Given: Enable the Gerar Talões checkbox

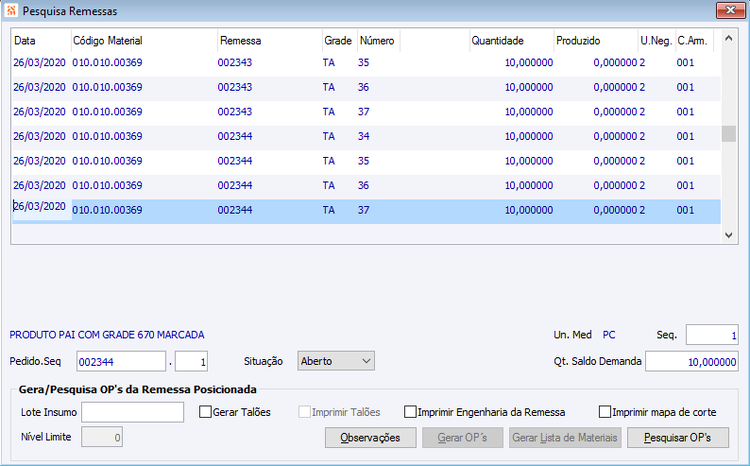Looking at the screenshot, I should pyautogui.click(x=205, y=412).
